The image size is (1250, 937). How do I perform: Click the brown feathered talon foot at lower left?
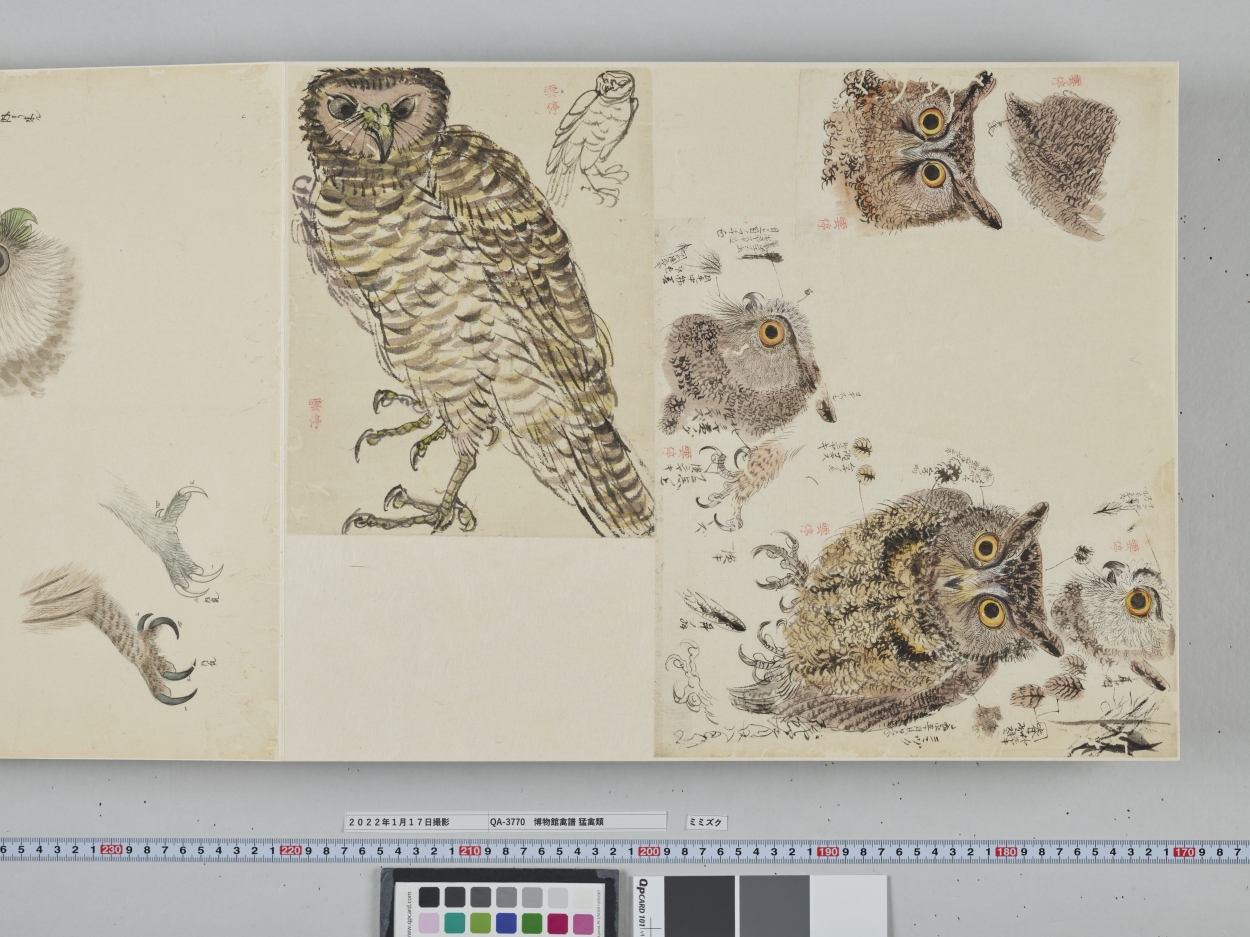pyautogui.click(x=109, y=635)
